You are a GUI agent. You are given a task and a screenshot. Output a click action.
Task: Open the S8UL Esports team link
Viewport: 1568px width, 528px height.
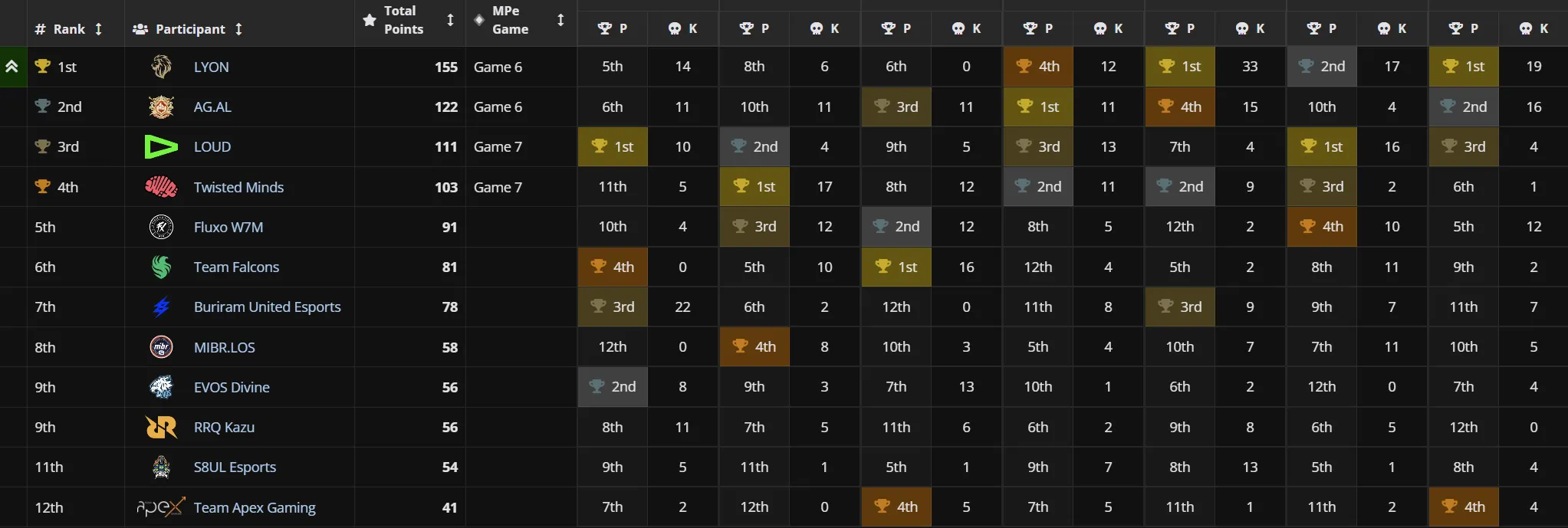[235, 467]
